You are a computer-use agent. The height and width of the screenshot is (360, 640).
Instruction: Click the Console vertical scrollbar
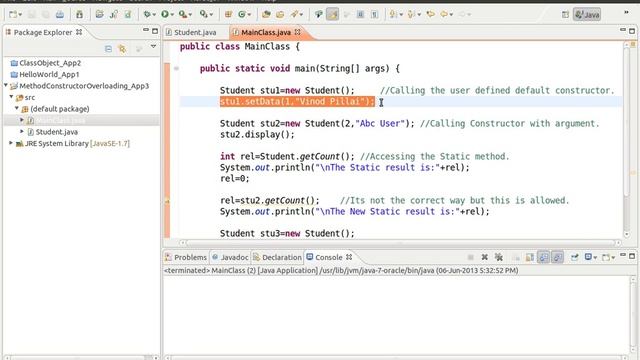pos(633,314)
